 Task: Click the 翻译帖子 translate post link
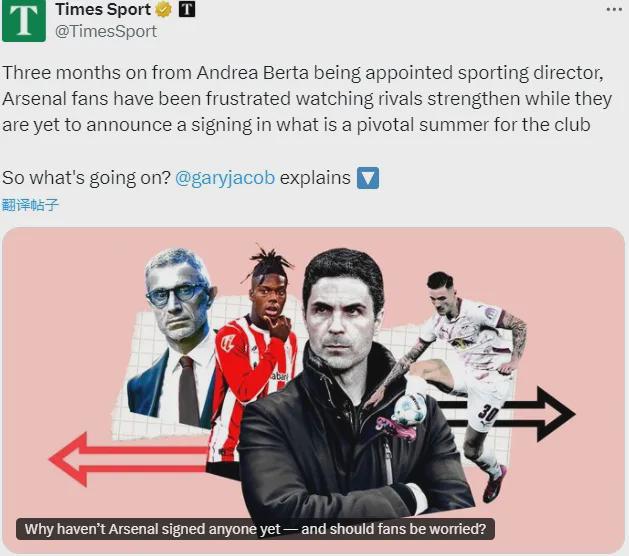tap(30, 205)
